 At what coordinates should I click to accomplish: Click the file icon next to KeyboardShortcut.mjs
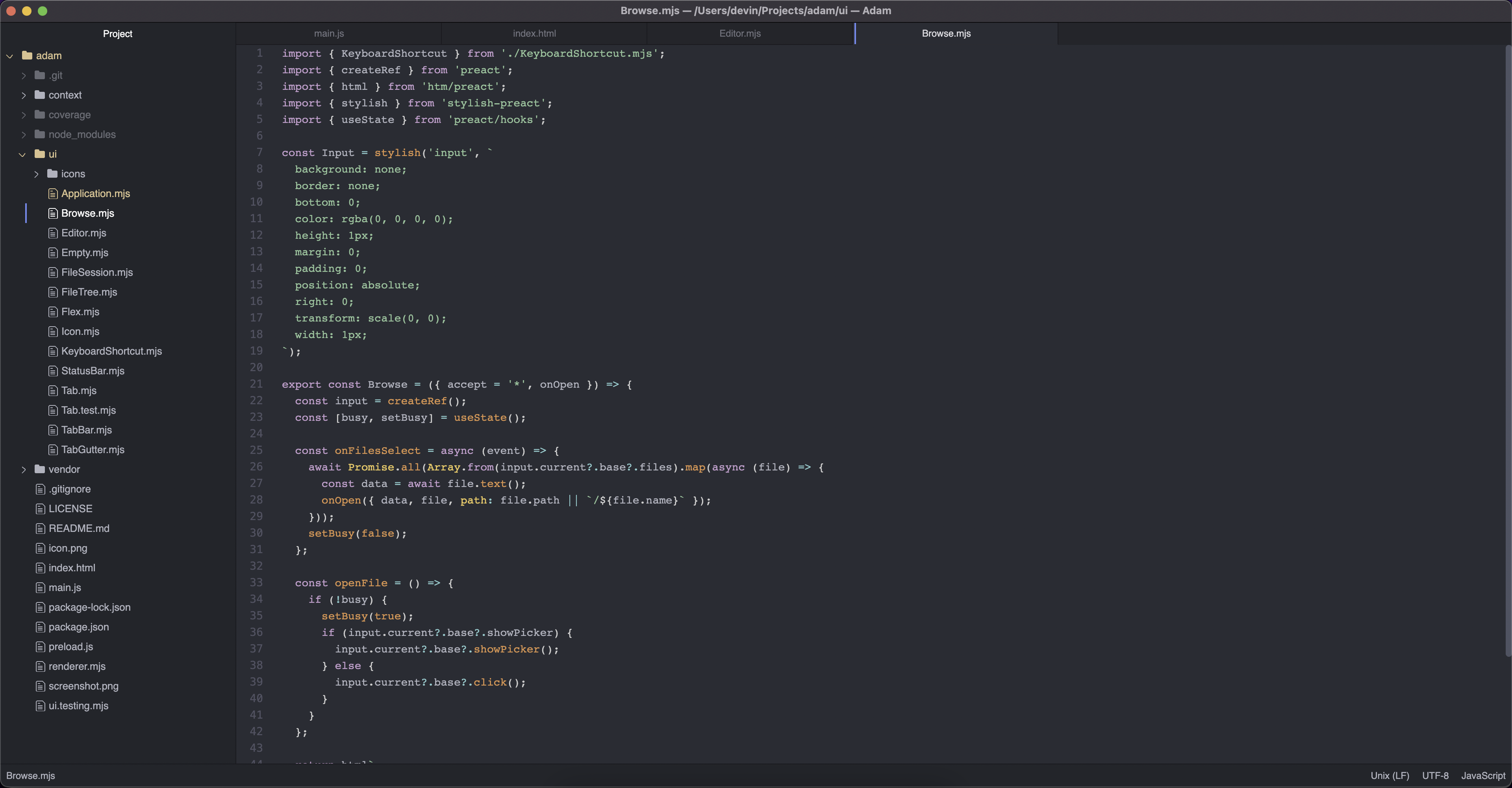pos(53,351)
